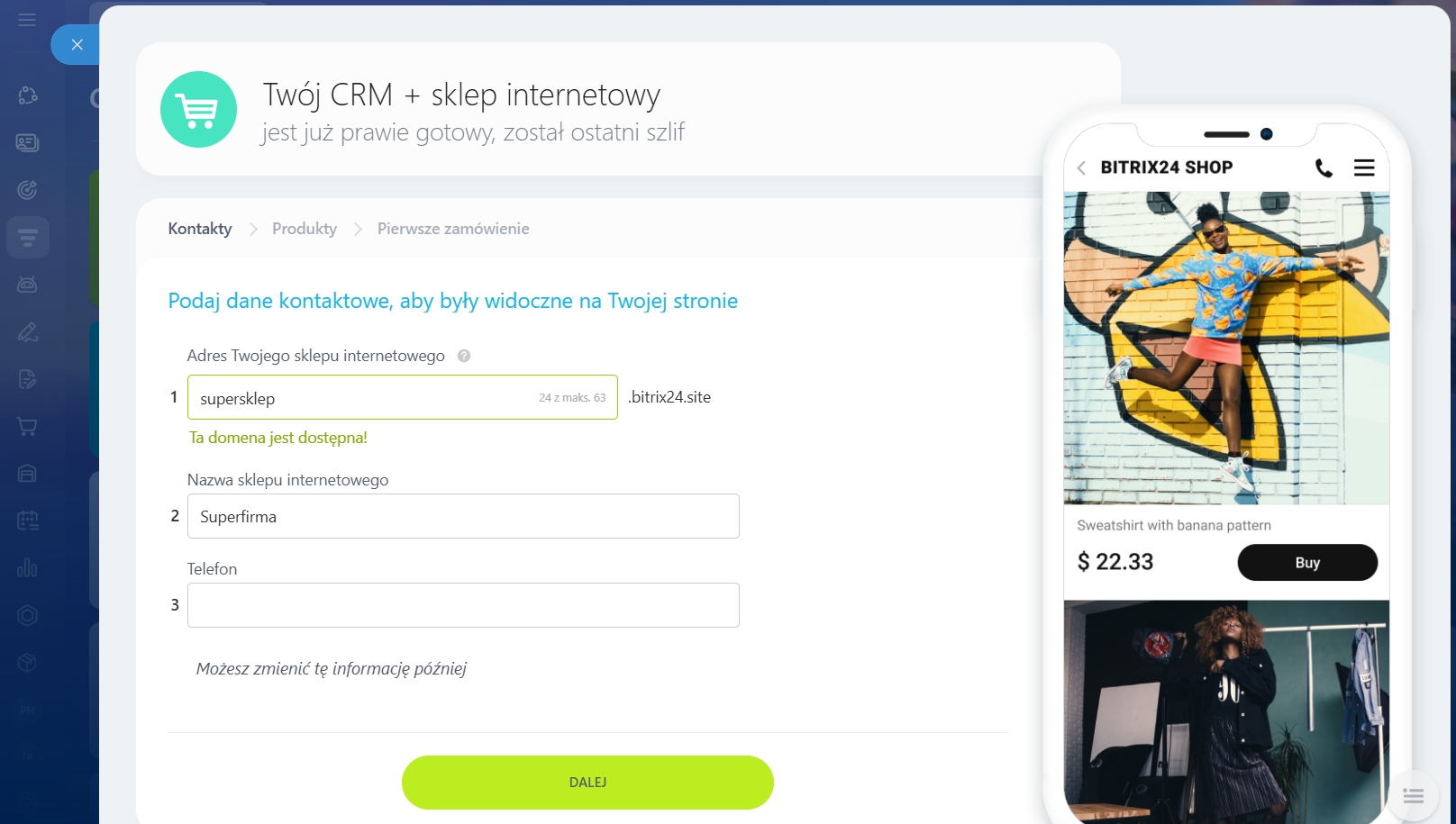The width and height of the screenshot is (1456, 824).
Task: Click the calendar icon in sidebar
Action: pos(28,521)
